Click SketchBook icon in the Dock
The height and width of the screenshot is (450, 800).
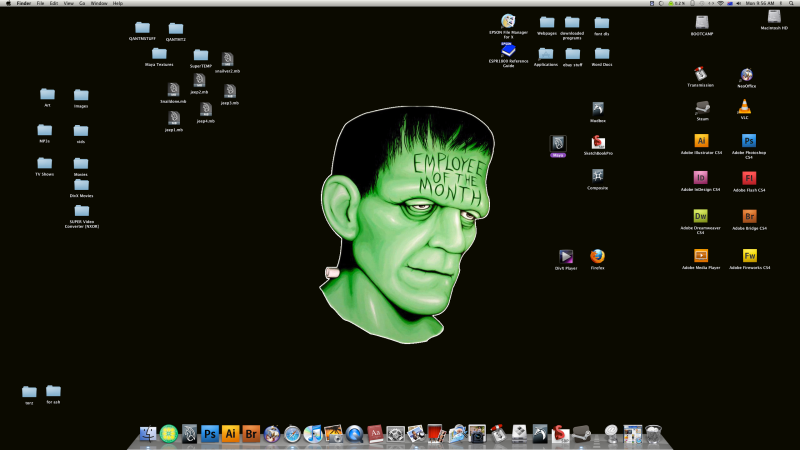tap(560, 434)
